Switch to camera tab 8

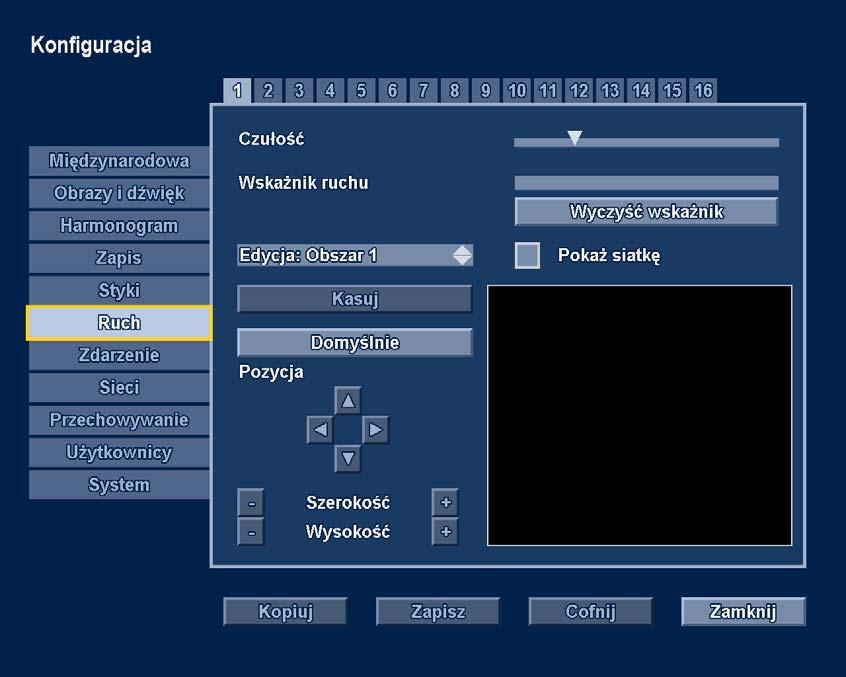454,90
